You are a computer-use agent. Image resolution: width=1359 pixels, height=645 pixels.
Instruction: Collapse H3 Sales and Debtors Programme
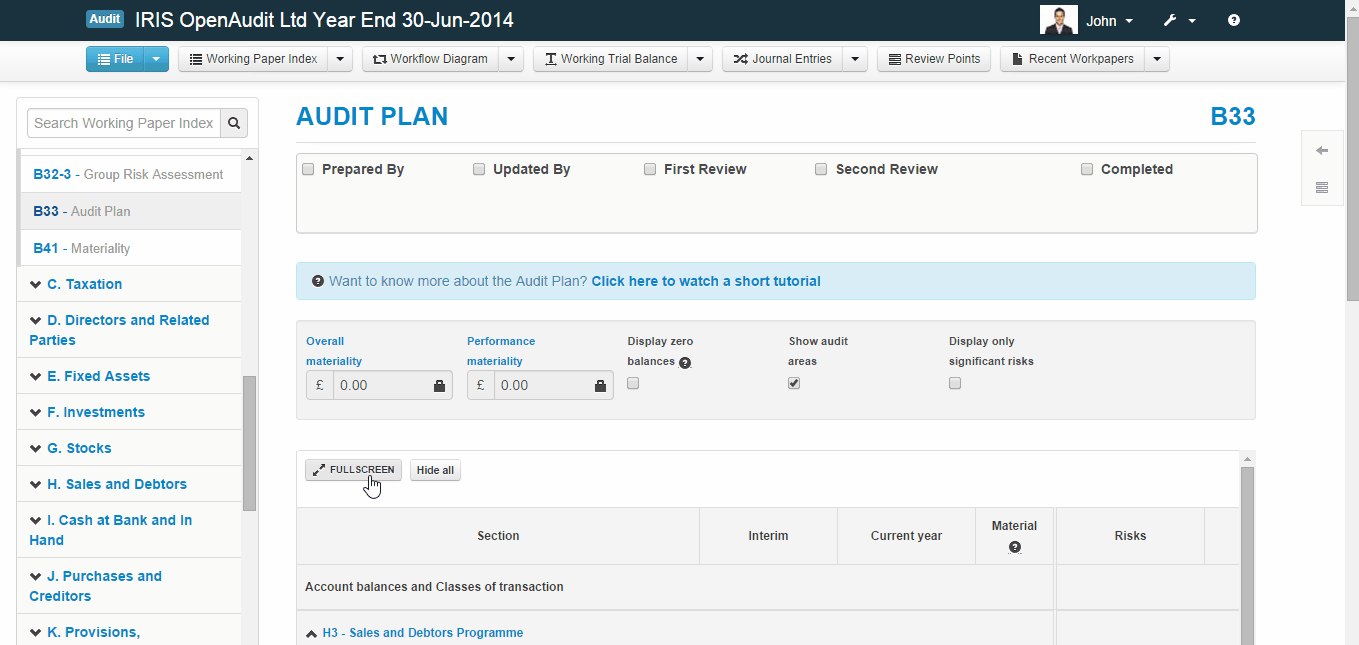pos(312,633)
